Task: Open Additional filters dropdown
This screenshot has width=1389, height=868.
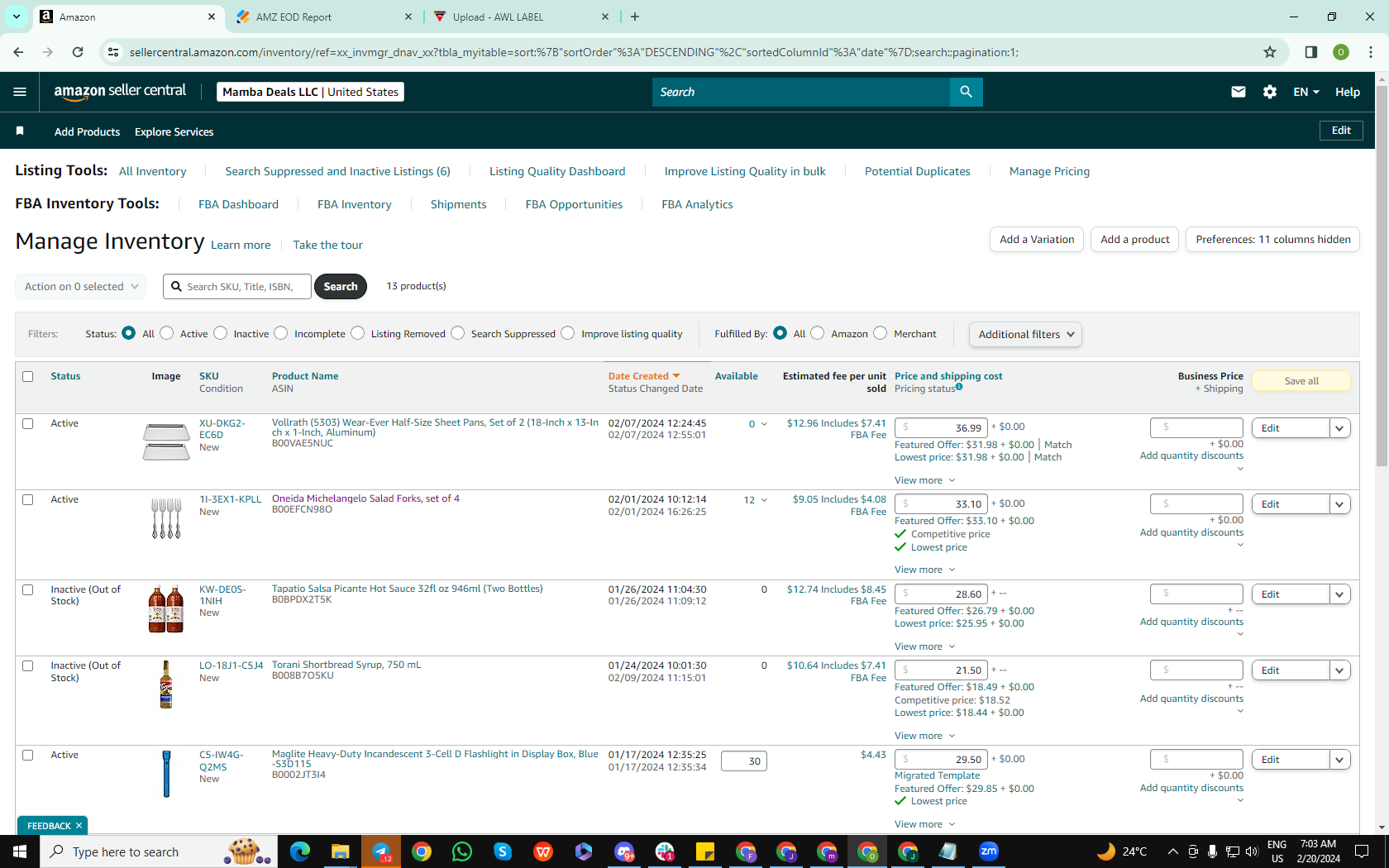Action: point(1025,334)
